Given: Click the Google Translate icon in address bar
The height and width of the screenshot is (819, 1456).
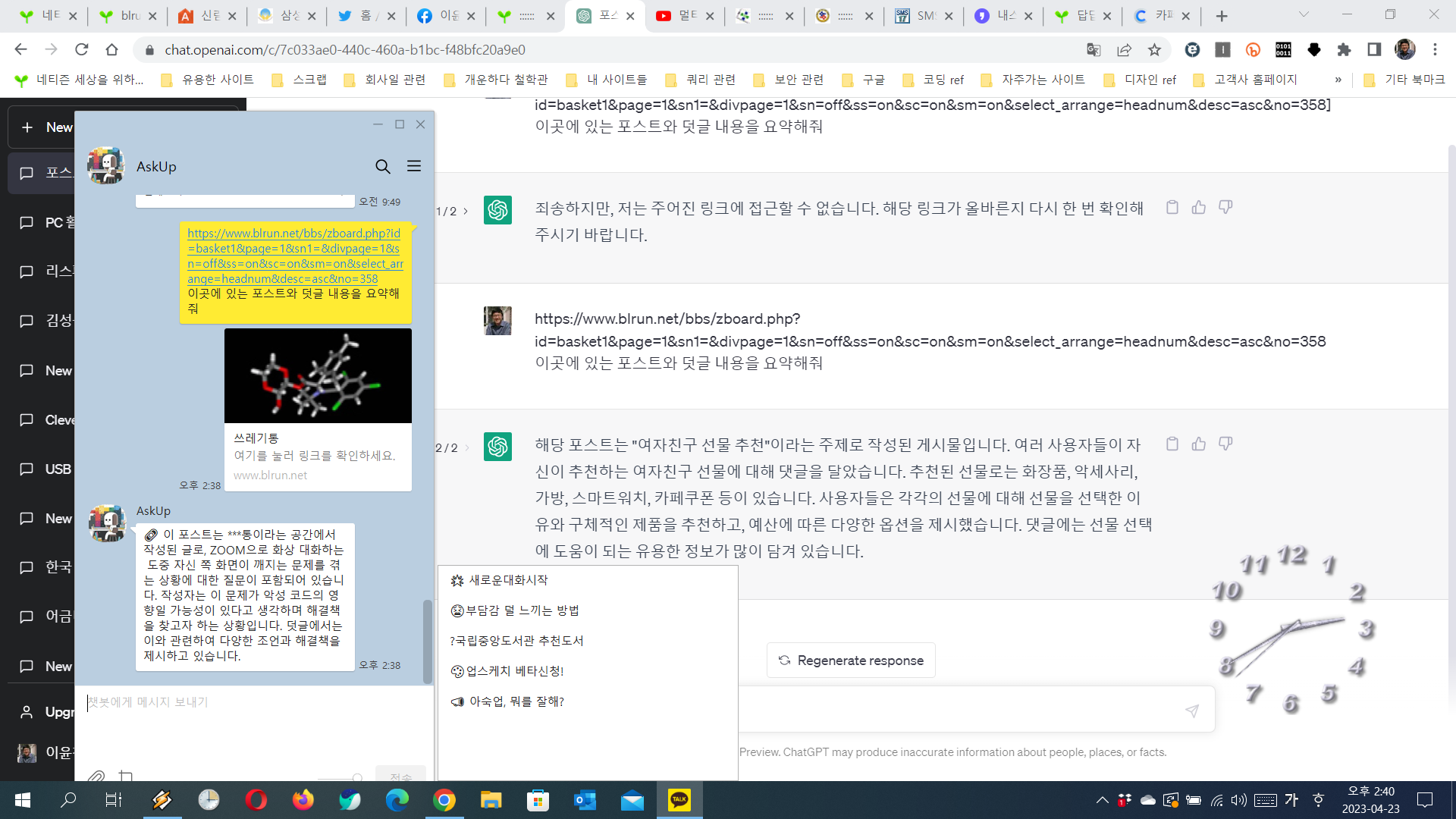Looking at the screenshot, I should coord(1094,49).
